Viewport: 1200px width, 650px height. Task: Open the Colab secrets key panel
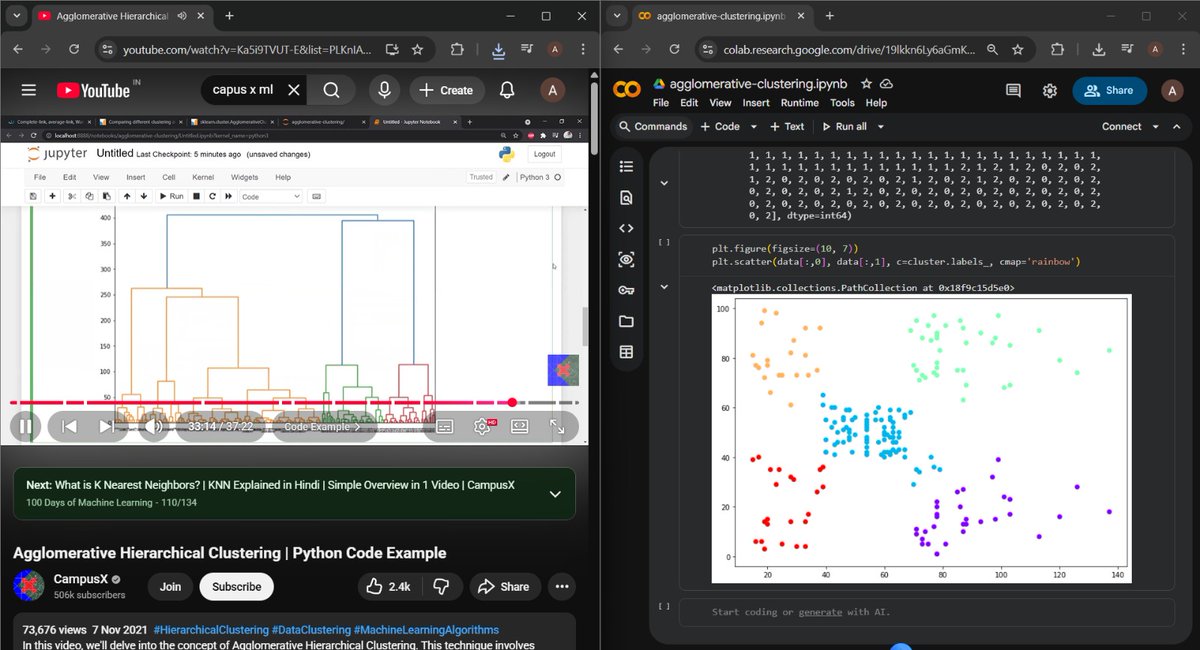(627, 290)
